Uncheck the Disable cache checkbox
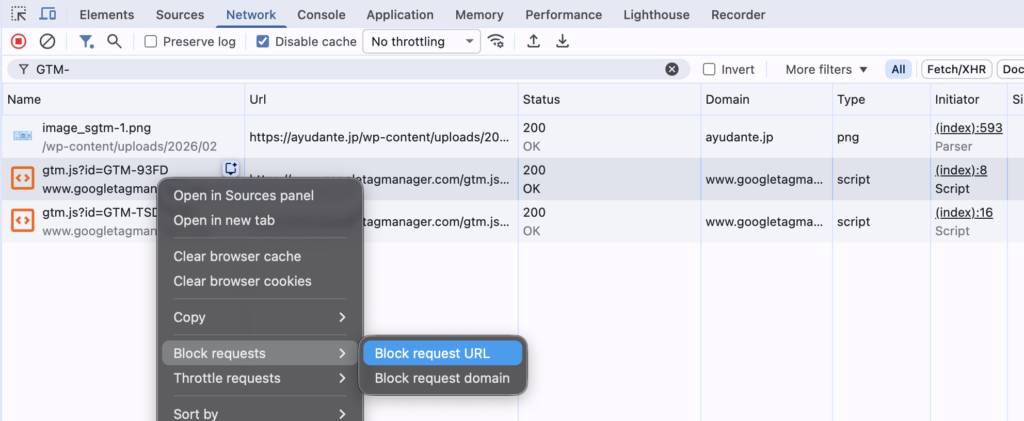The image size is (1024, 421). [263, 42]
